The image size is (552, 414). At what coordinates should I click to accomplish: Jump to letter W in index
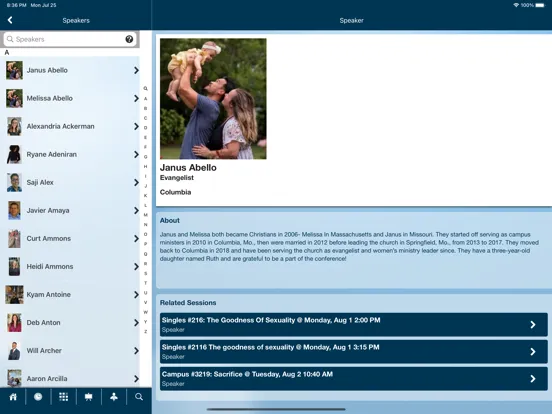[145, 312]
